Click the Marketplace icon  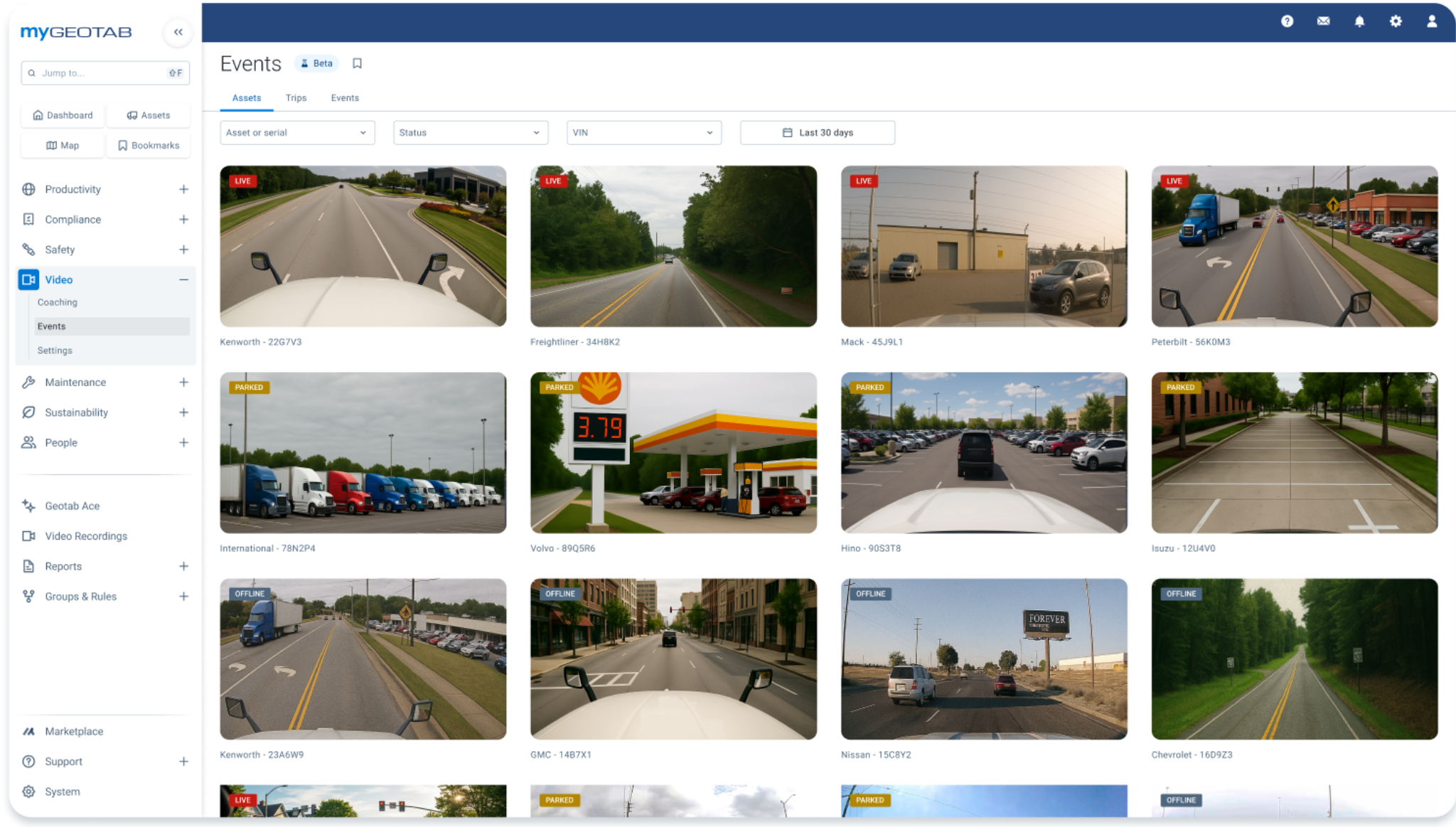tap(28, 731)
